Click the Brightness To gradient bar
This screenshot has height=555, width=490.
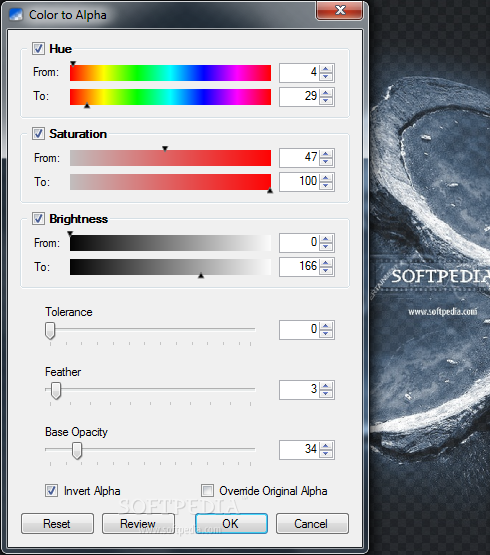pyautogui.click(x=170, y=267)
